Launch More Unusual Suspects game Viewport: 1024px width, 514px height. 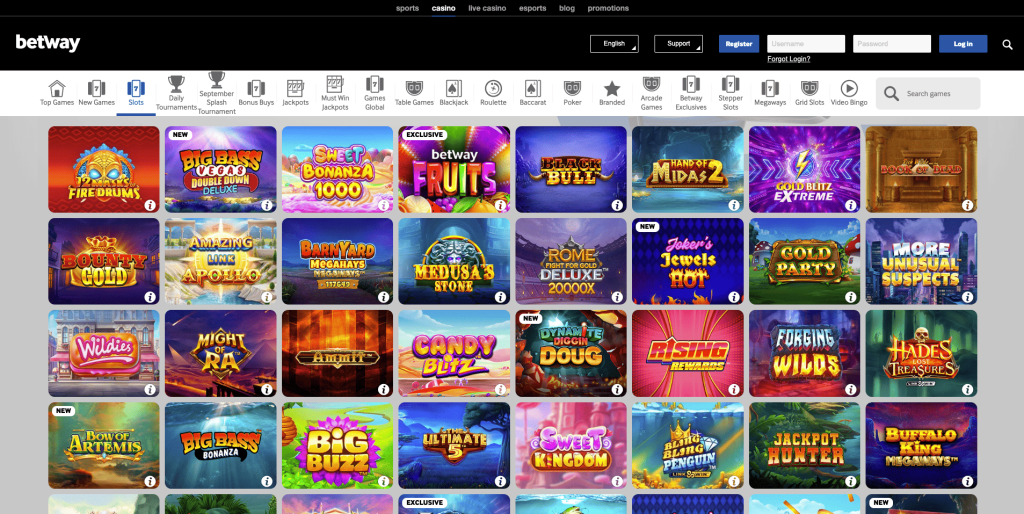[921, 261]
